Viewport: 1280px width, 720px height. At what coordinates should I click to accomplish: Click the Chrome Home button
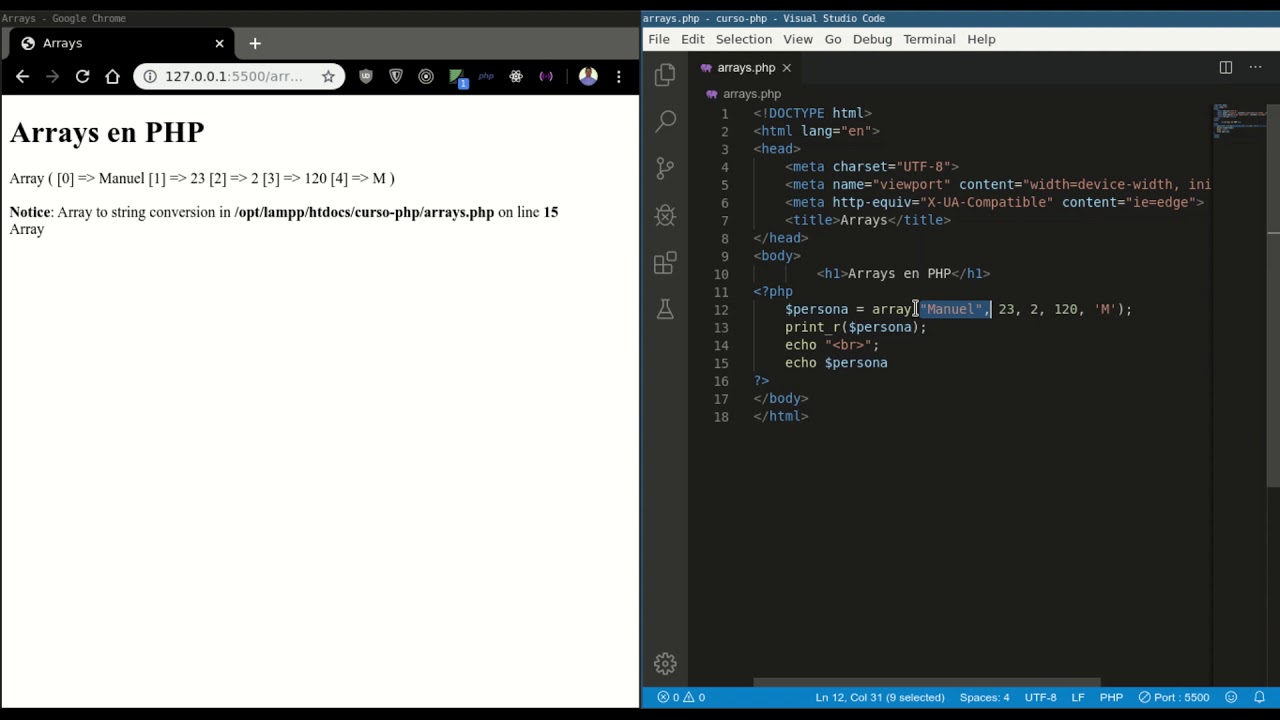click(x=112, y=76)
